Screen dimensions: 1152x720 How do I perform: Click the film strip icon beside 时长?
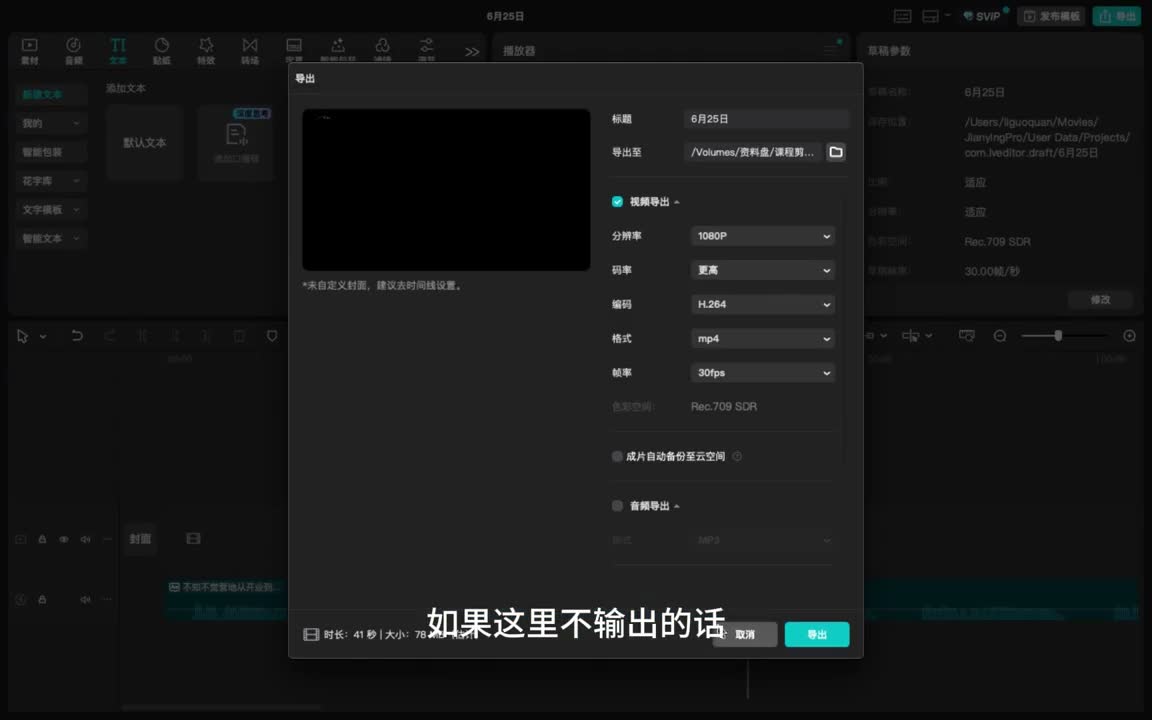coord(311,634)
